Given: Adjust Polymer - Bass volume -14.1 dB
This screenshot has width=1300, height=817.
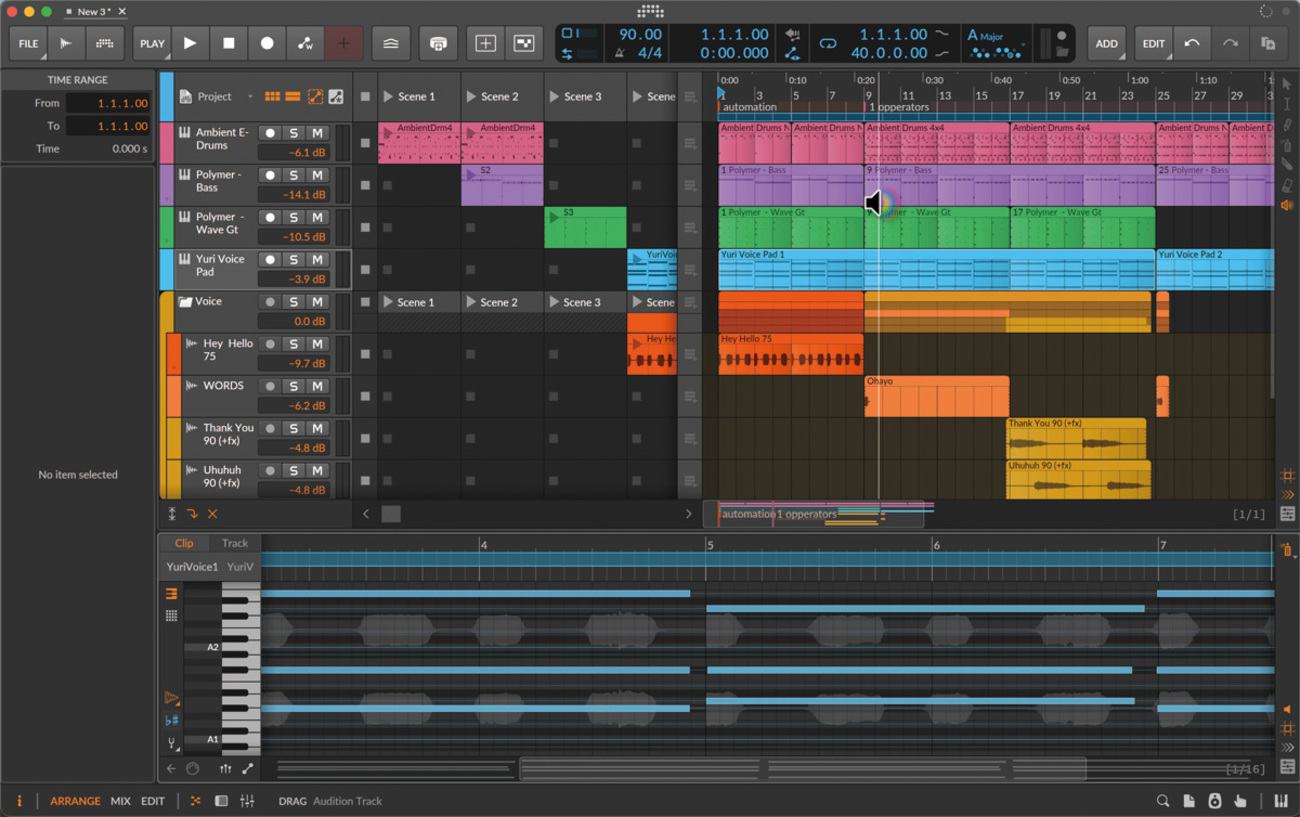Looking at the screenshot, I should [x=294, y=195].
